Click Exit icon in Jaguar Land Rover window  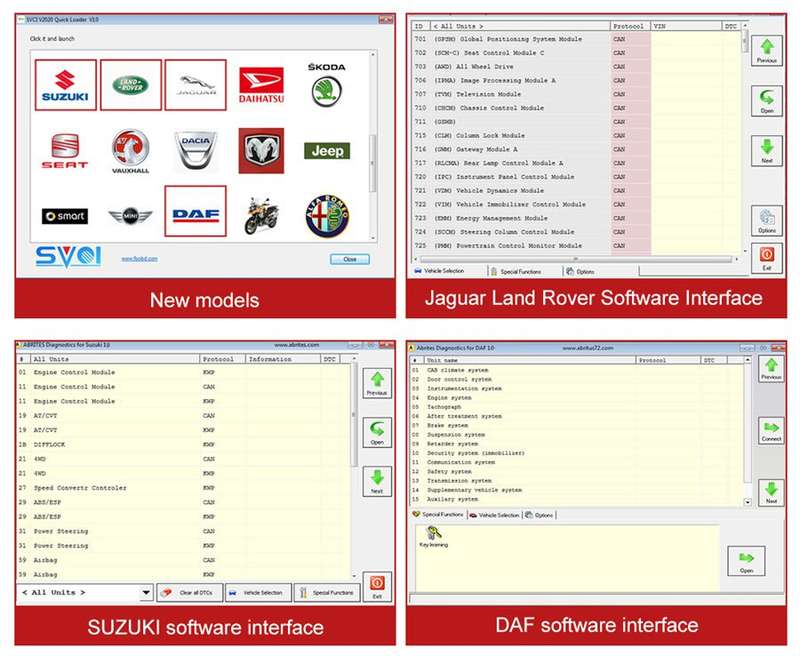click(767, 258)
